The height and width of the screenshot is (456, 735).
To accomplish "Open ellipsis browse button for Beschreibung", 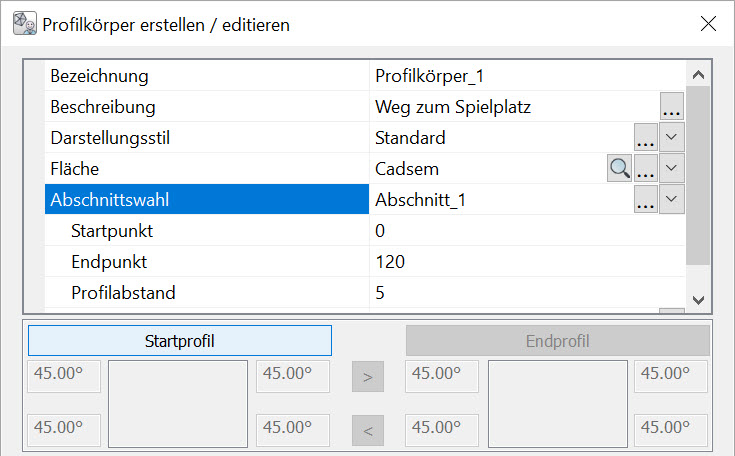I will pos(672,107).
